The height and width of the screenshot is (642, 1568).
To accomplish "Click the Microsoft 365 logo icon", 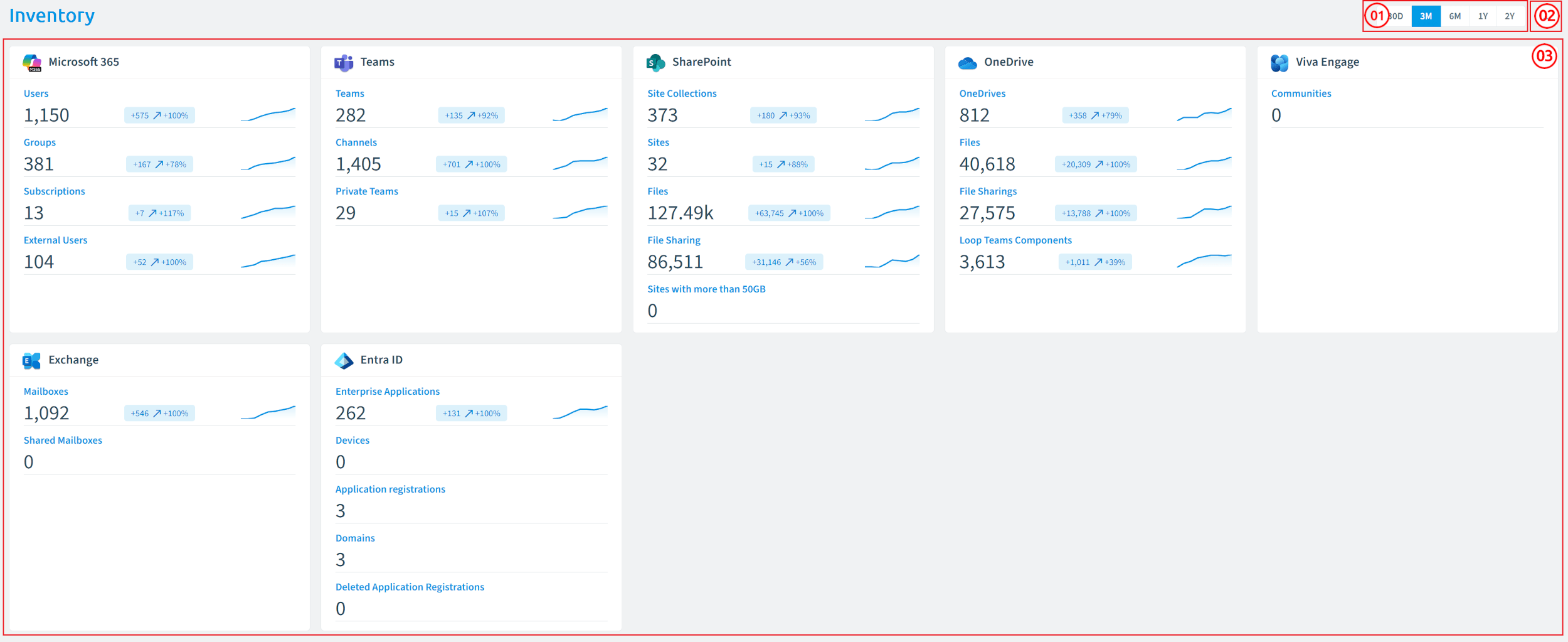I will 32,63.
